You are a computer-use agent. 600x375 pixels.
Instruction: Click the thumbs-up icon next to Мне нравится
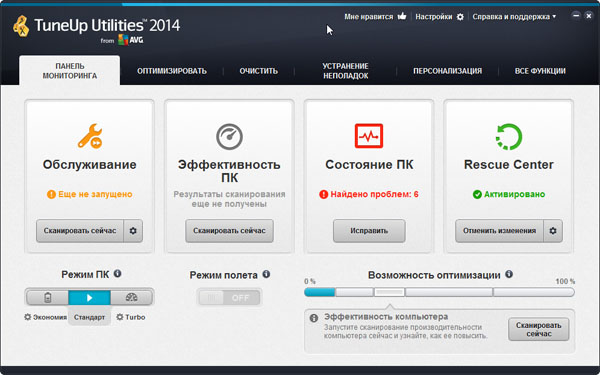pyautogui.click(x=402, y=16)
